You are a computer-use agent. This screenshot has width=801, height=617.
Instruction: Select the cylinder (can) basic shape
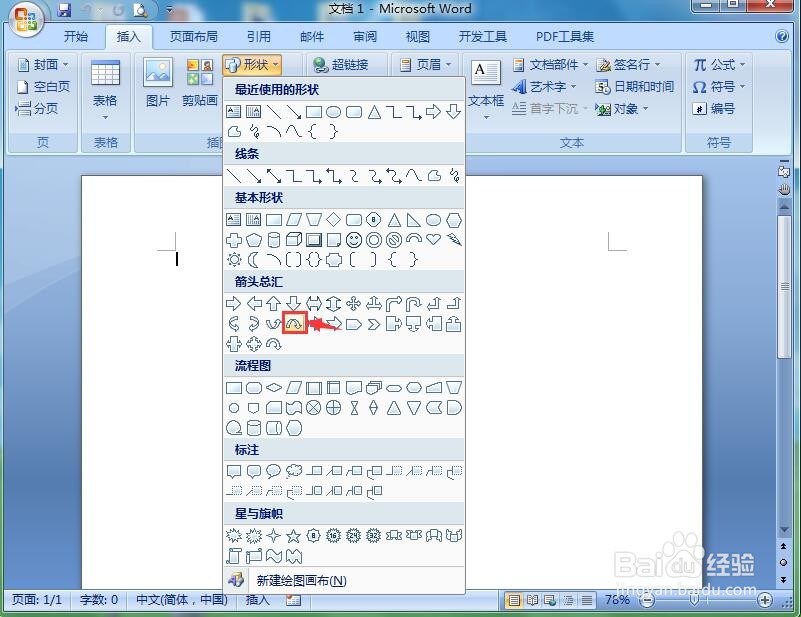pos(274,240)
